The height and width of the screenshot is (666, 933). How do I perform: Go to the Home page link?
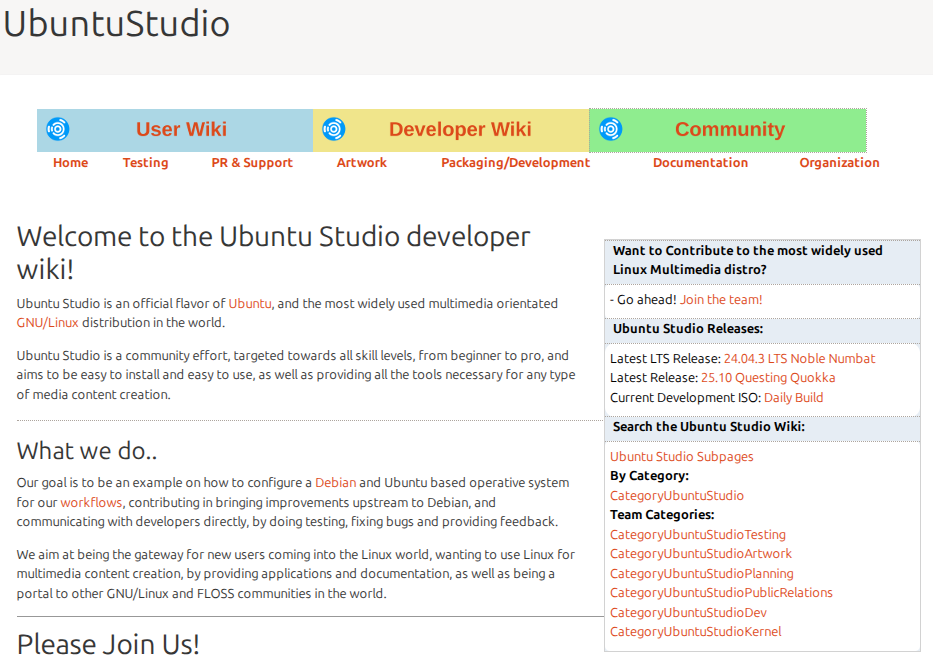coord(70,162)
